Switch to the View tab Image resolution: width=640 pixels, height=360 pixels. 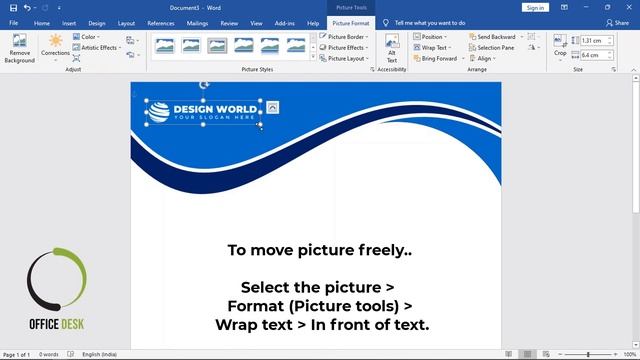point(256,23)
